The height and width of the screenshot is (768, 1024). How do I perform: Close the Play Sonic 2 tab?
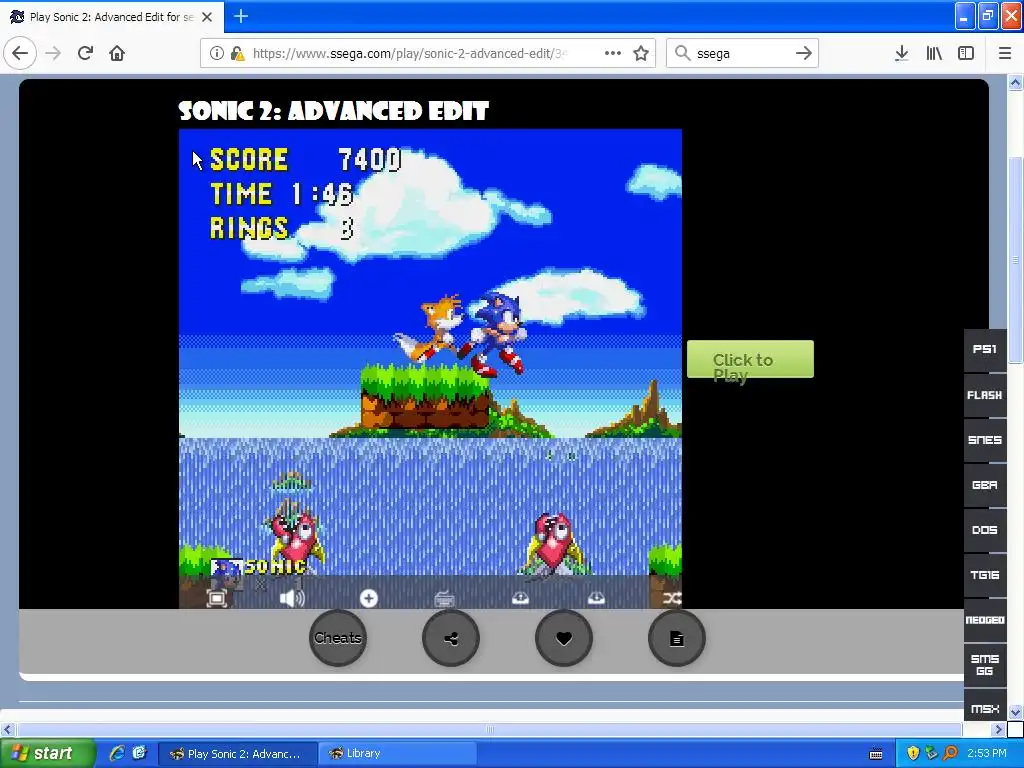click(x=207, y=17)
